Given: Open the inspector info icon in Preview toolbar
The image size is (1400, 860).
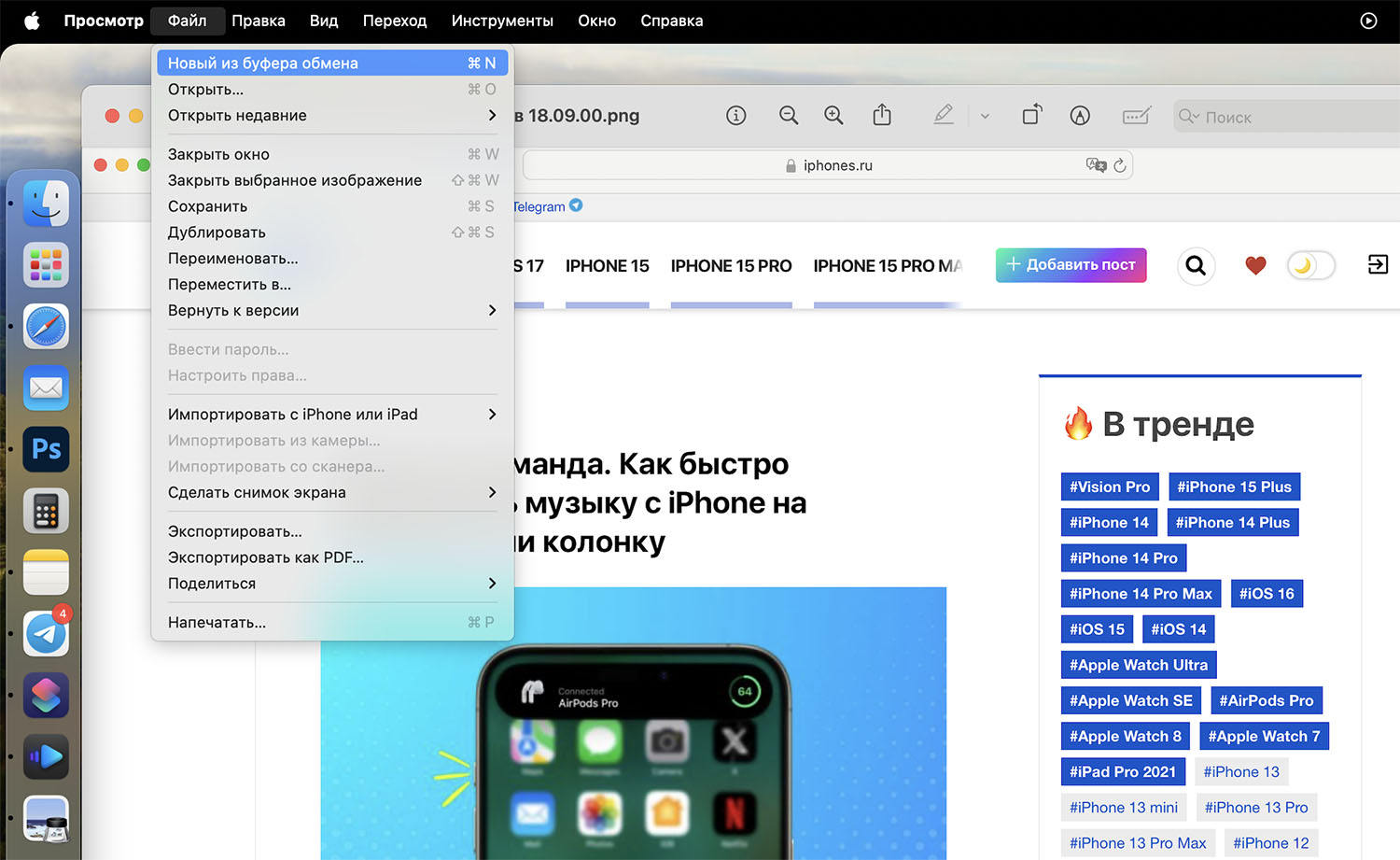Looking at the screenshot, I should click(x=736, y=116).
